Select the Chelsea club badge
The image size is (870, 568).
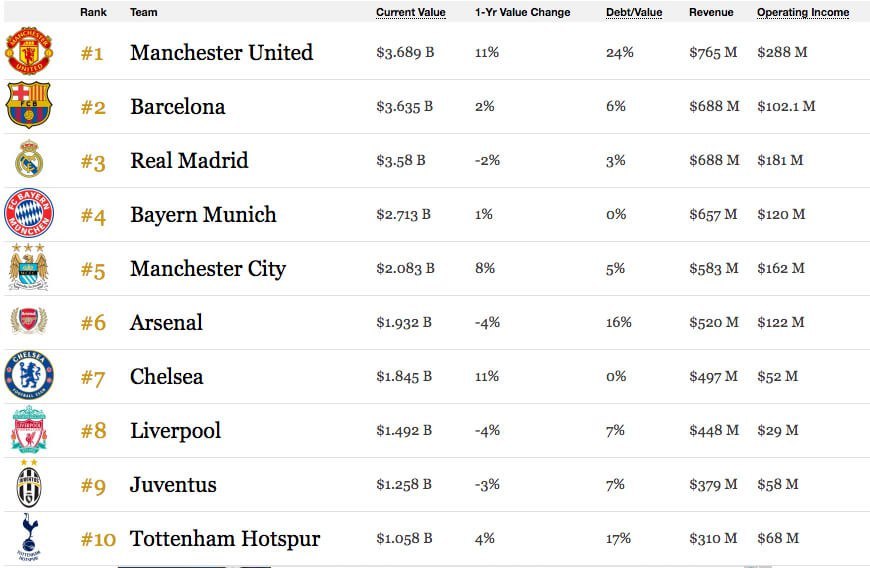tap(29, 376)
